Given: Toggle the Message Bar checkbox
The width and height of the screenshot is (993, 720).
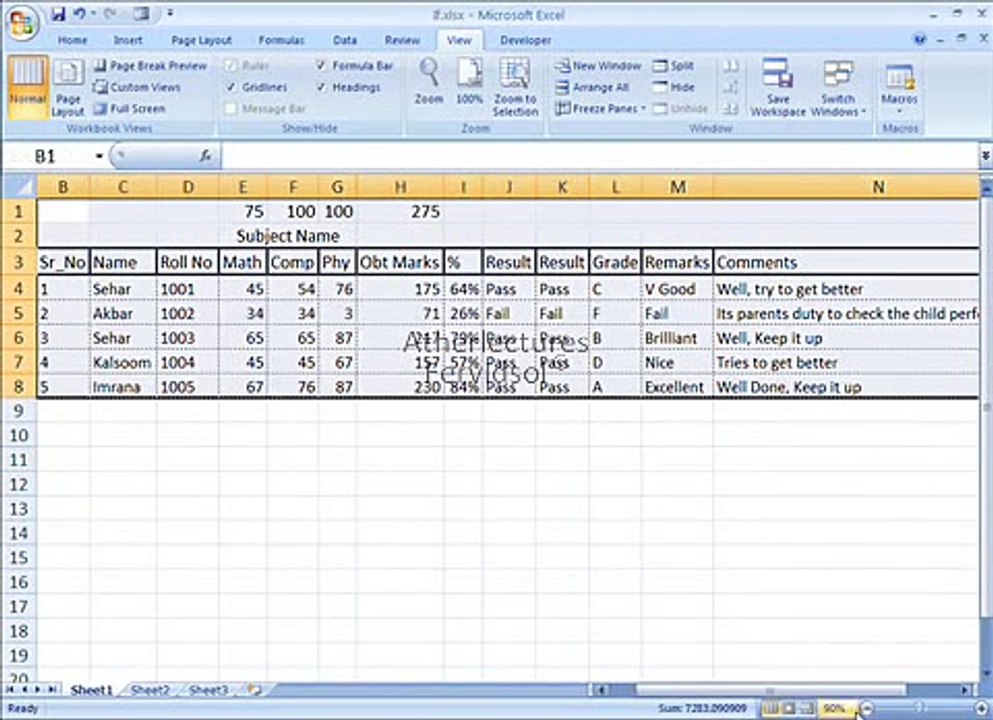Looking at the screenshot, I should tap(231, 108).
